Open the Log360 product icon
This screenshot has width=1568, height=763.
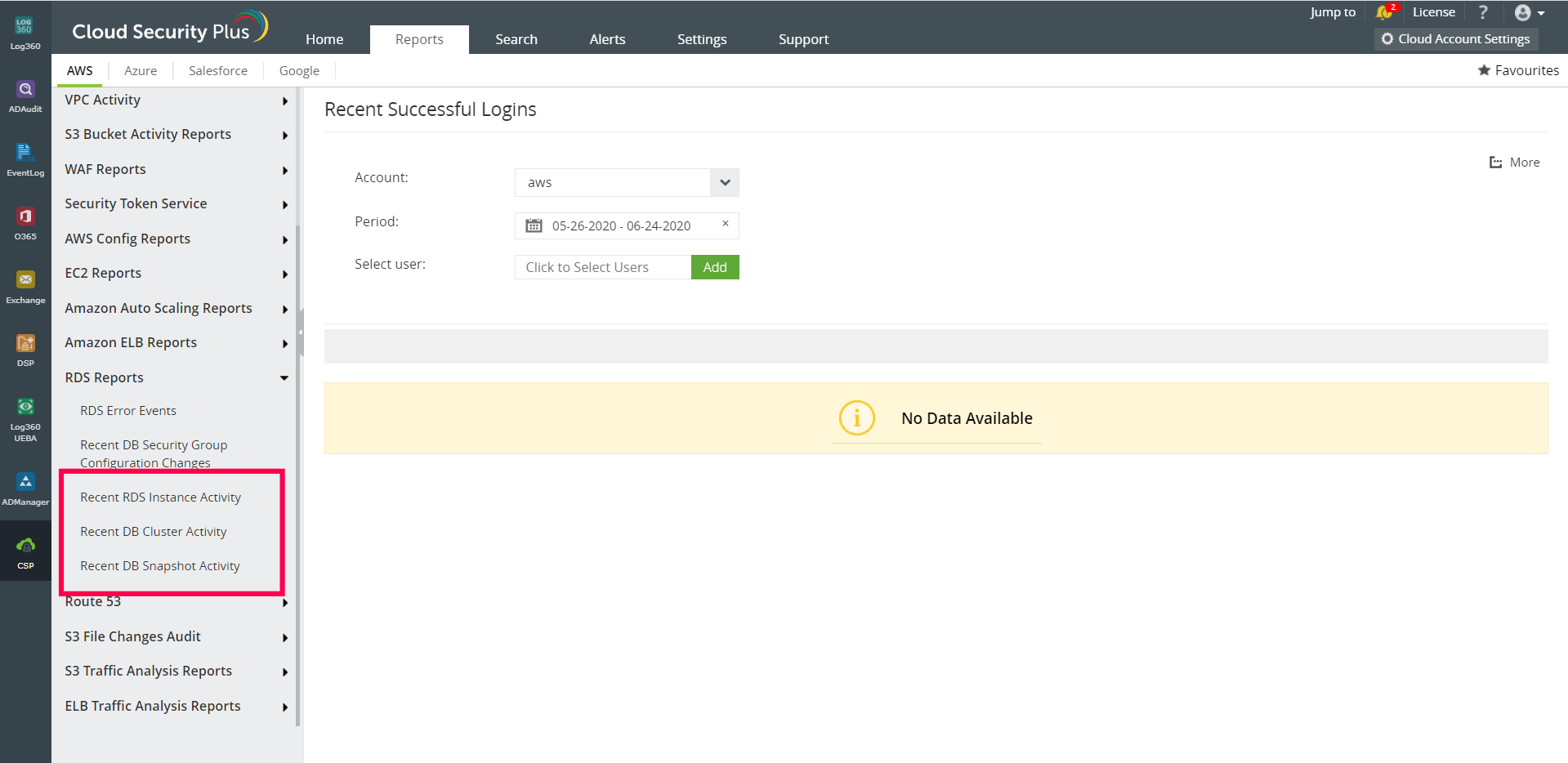click(x=25, y=27)
